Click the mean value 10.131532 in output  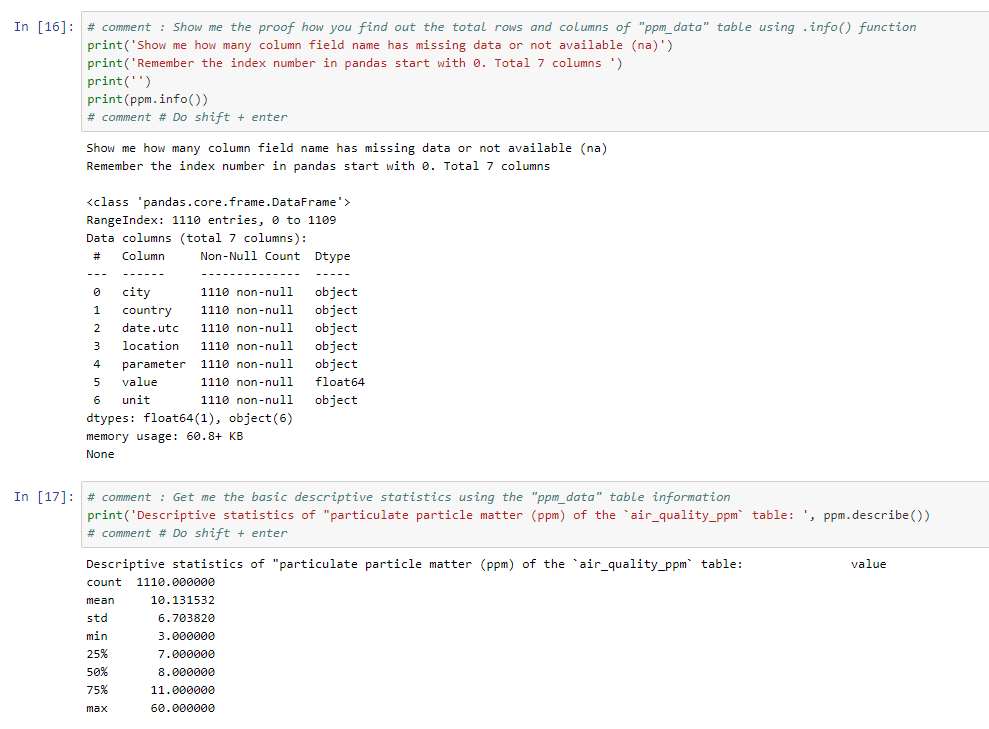tap(182, 600)
